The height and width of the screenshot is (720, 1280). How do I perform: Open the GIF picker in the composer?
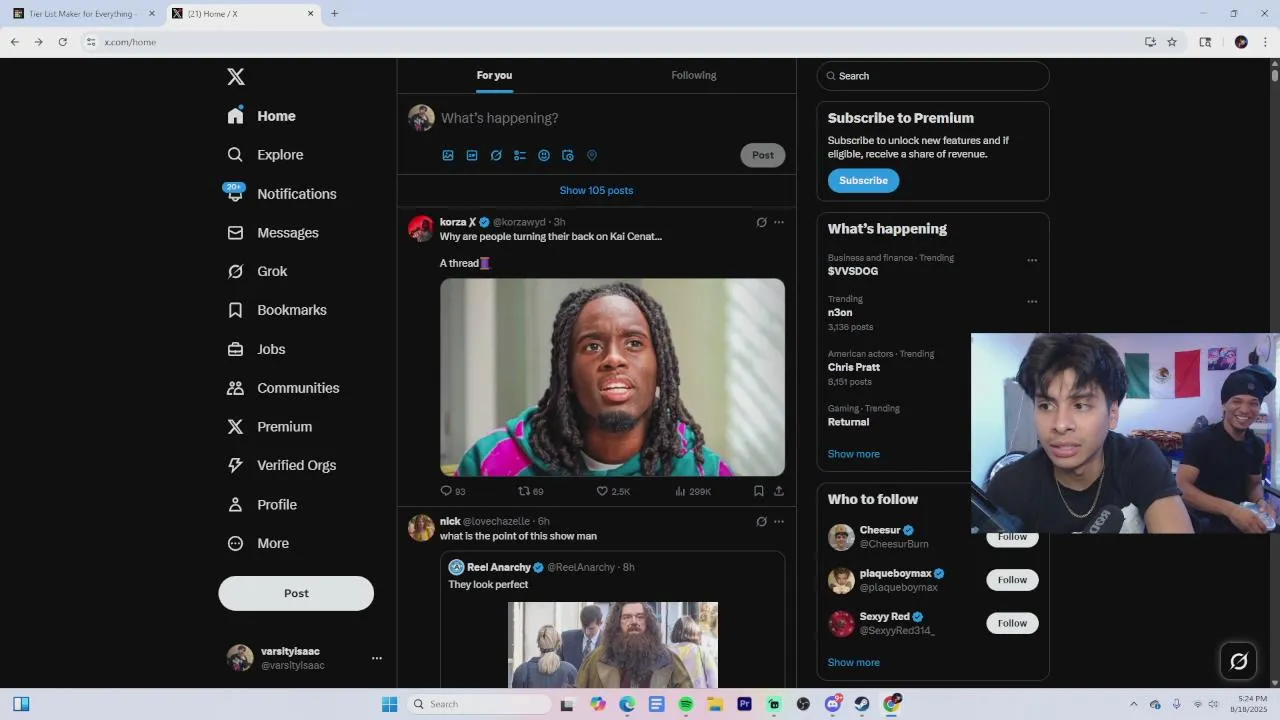pyautogui.click(x=472, y=155)
